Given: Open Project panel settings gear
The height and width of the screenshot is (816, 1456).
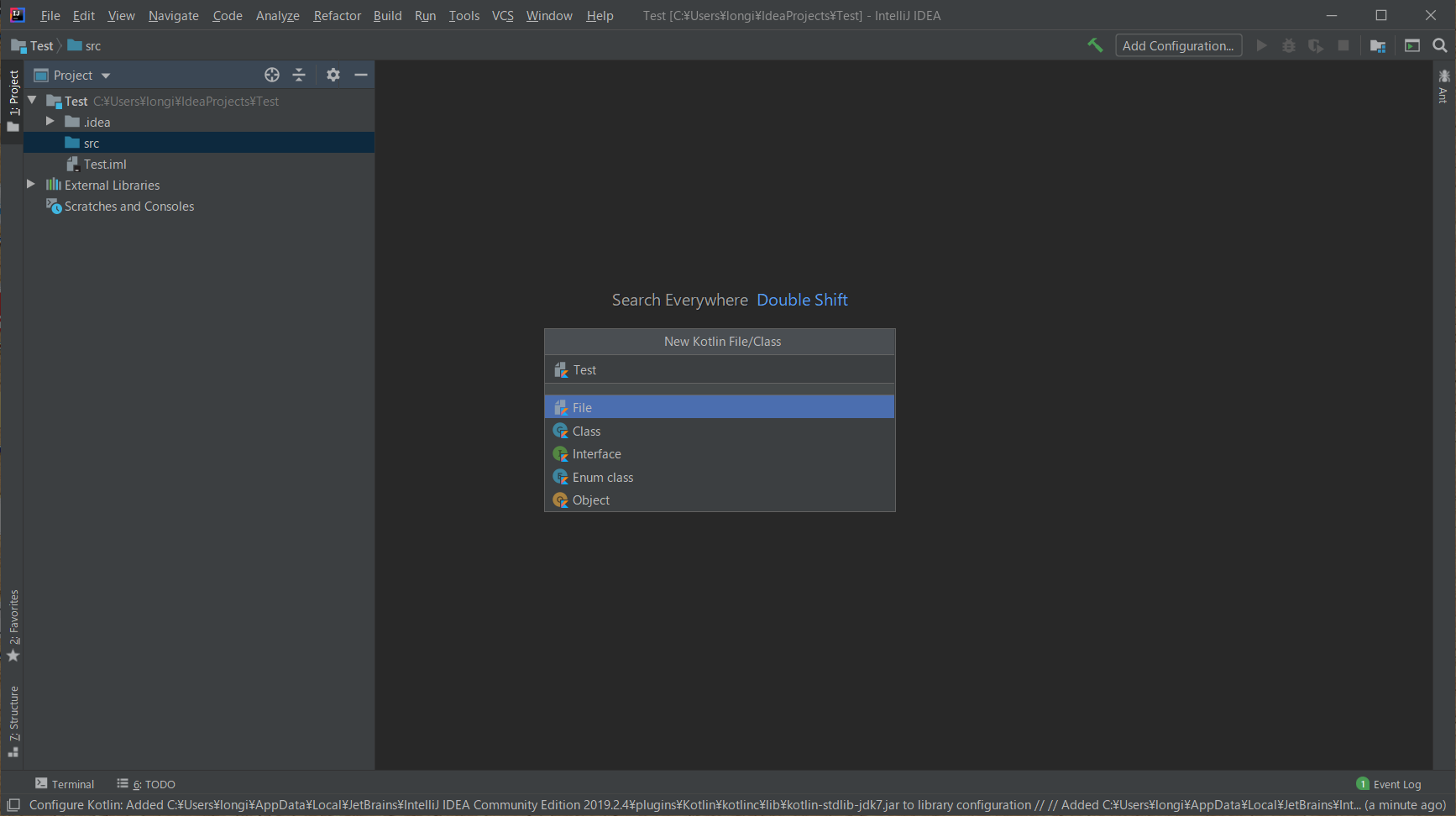Looking at the screenshot, I should (x=333, y=75).
